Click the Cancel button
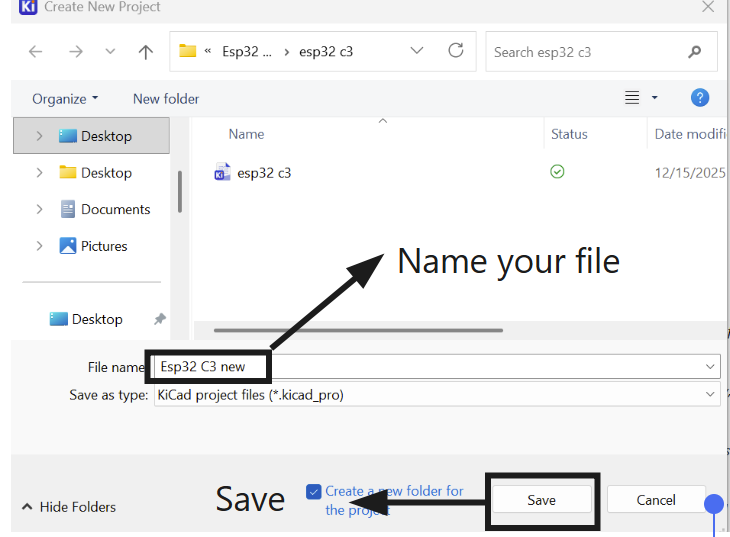The width and height of the screenshot is (730, 537). pyautogui.click(x=656, y=500)
